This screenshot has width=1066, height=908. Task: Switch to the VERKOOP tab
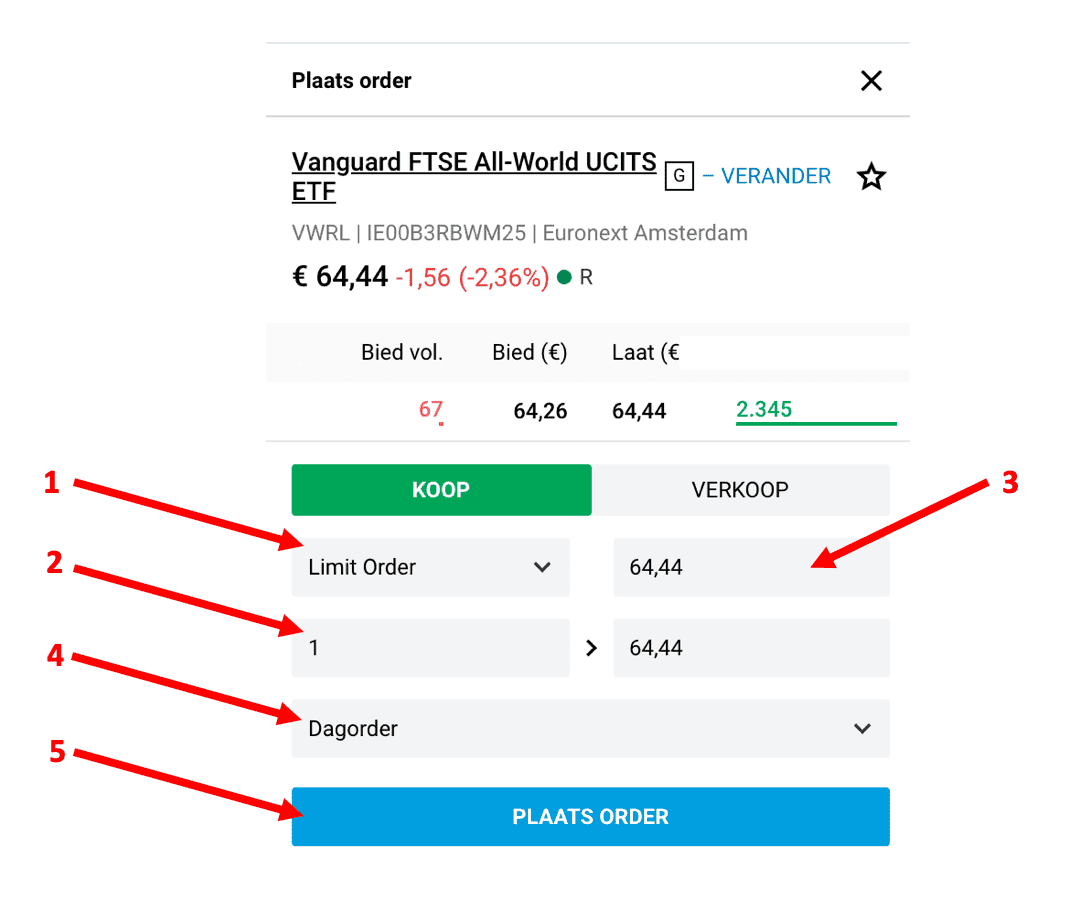[x=740, y=490]
